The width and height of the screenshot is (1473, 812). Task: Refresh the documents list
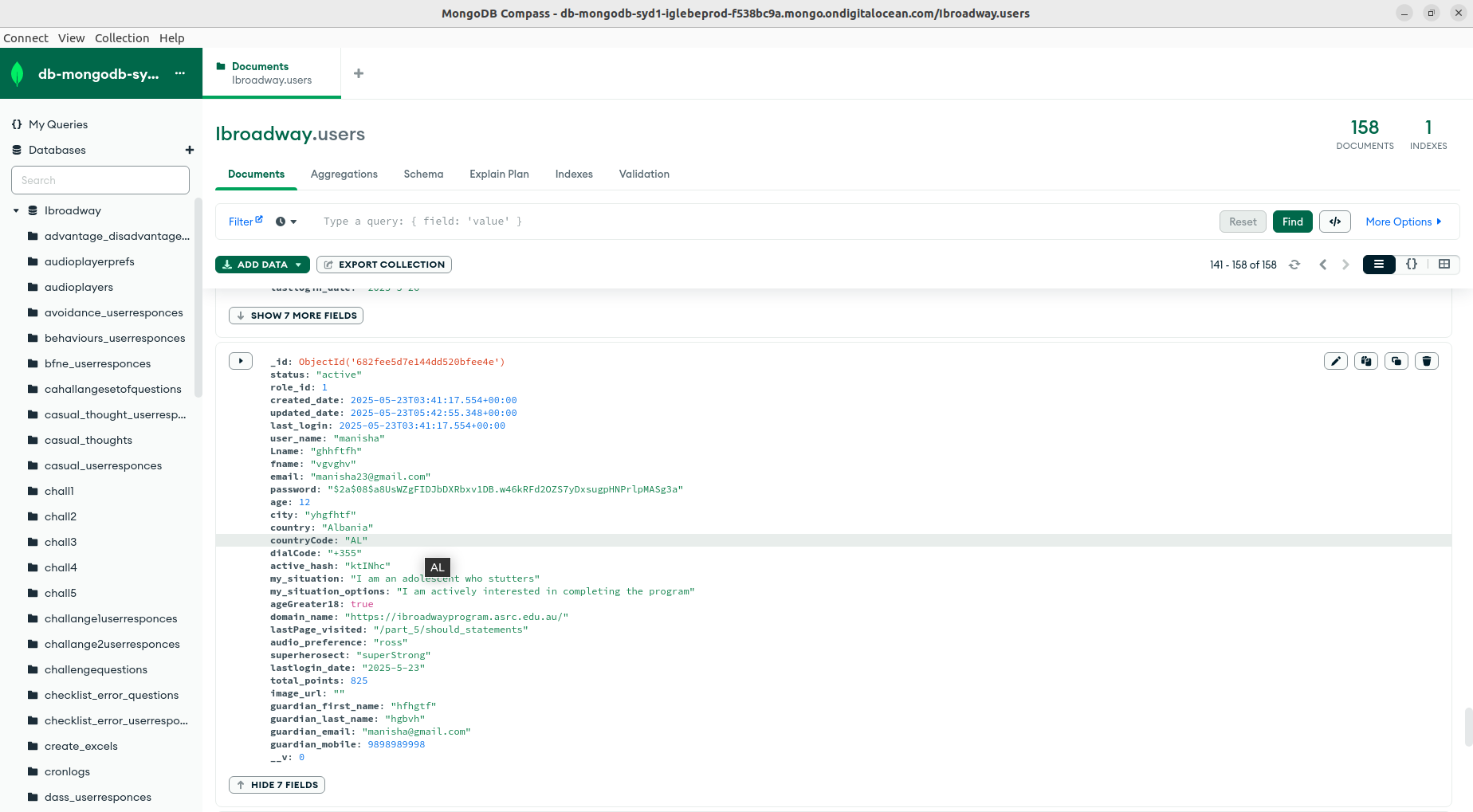coord(1294,265)
